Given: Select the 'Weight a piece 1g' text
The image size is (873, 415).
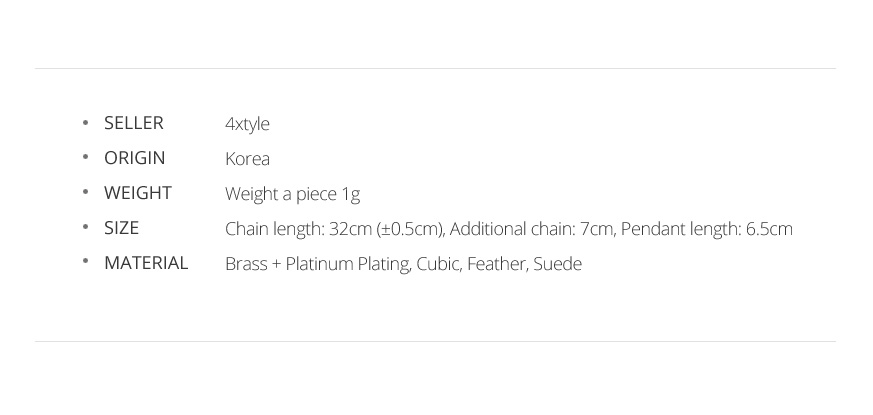Looking at the screenshot, I should point(292,194).
